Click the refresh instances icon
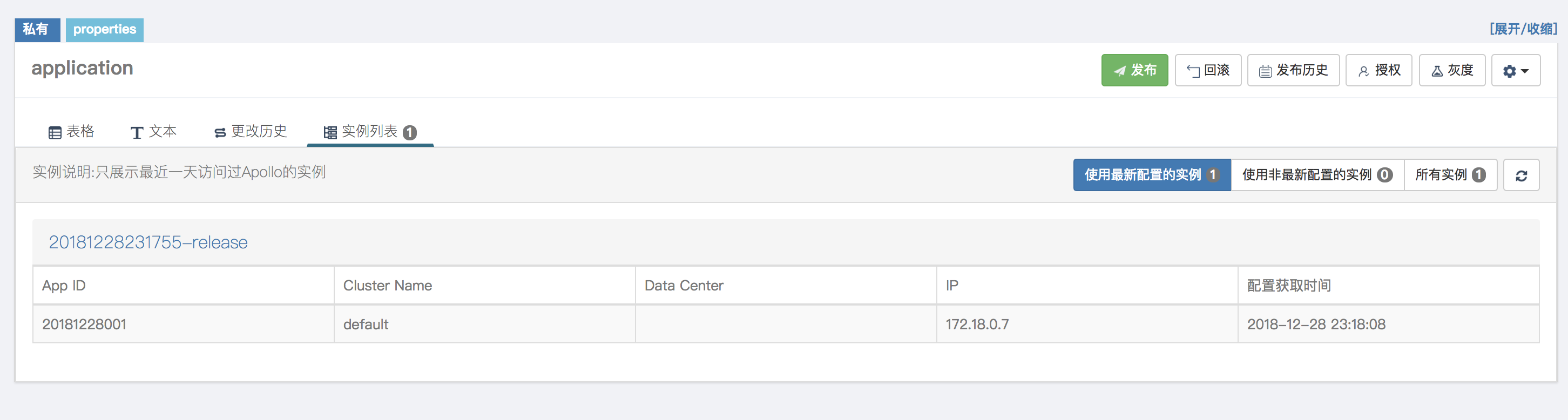Screen dimensions: 1568x420 (x=1520, y=175)
